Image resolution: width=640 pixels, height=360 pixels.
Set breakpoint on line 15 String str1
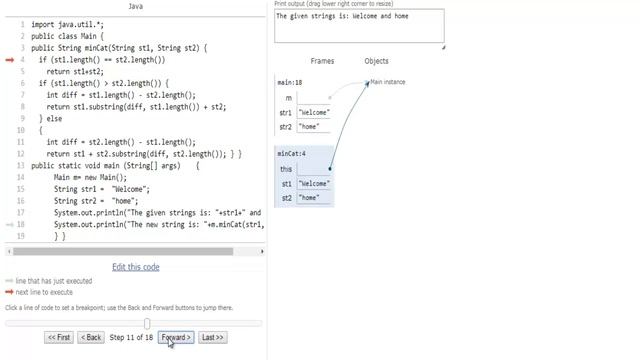click(x=102, y=189)
